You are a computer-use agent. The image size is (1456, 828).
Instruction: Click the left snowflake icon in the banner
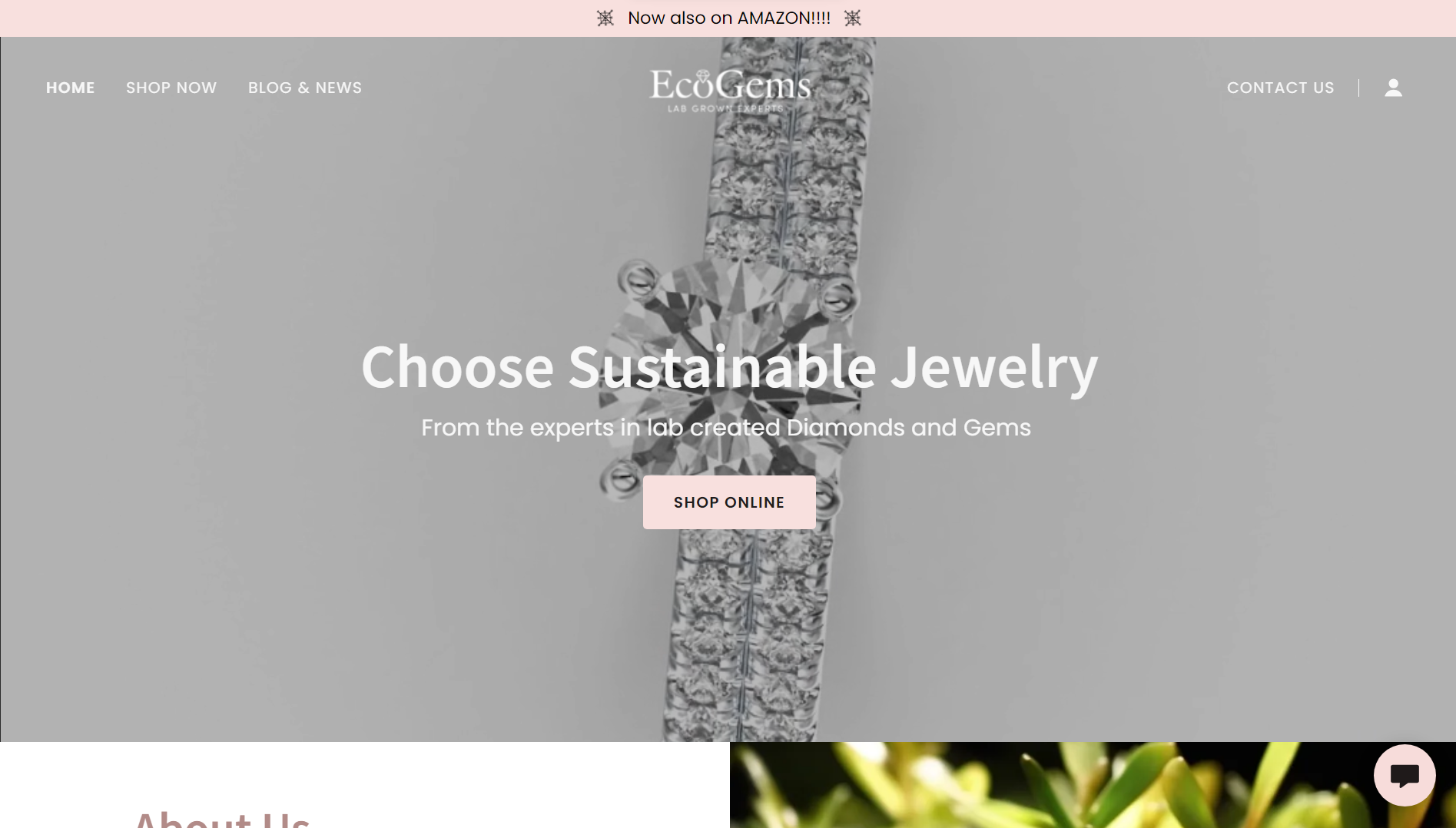(x=605, y=18)
